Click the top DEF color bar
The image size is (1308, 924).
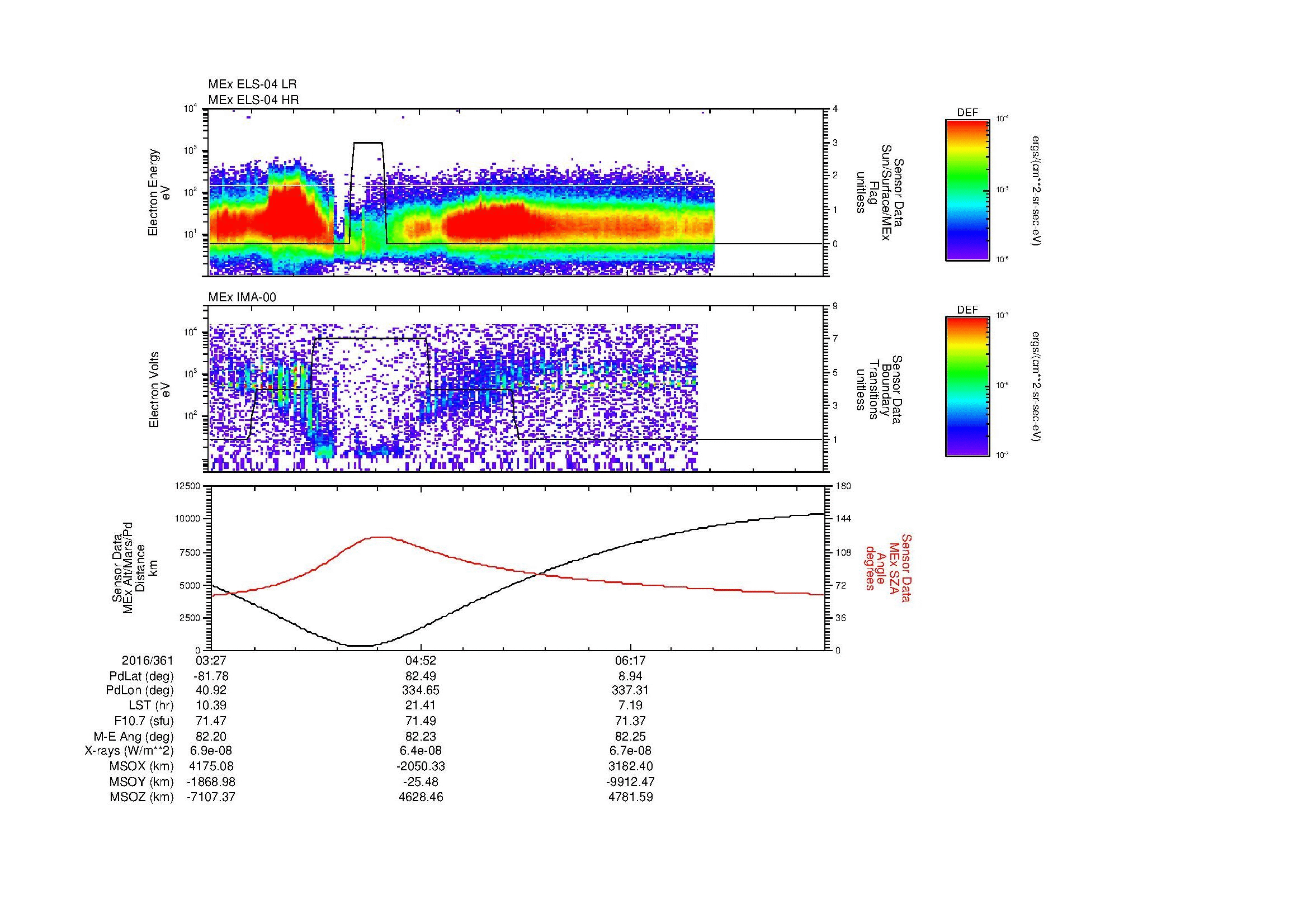[967, 189]
